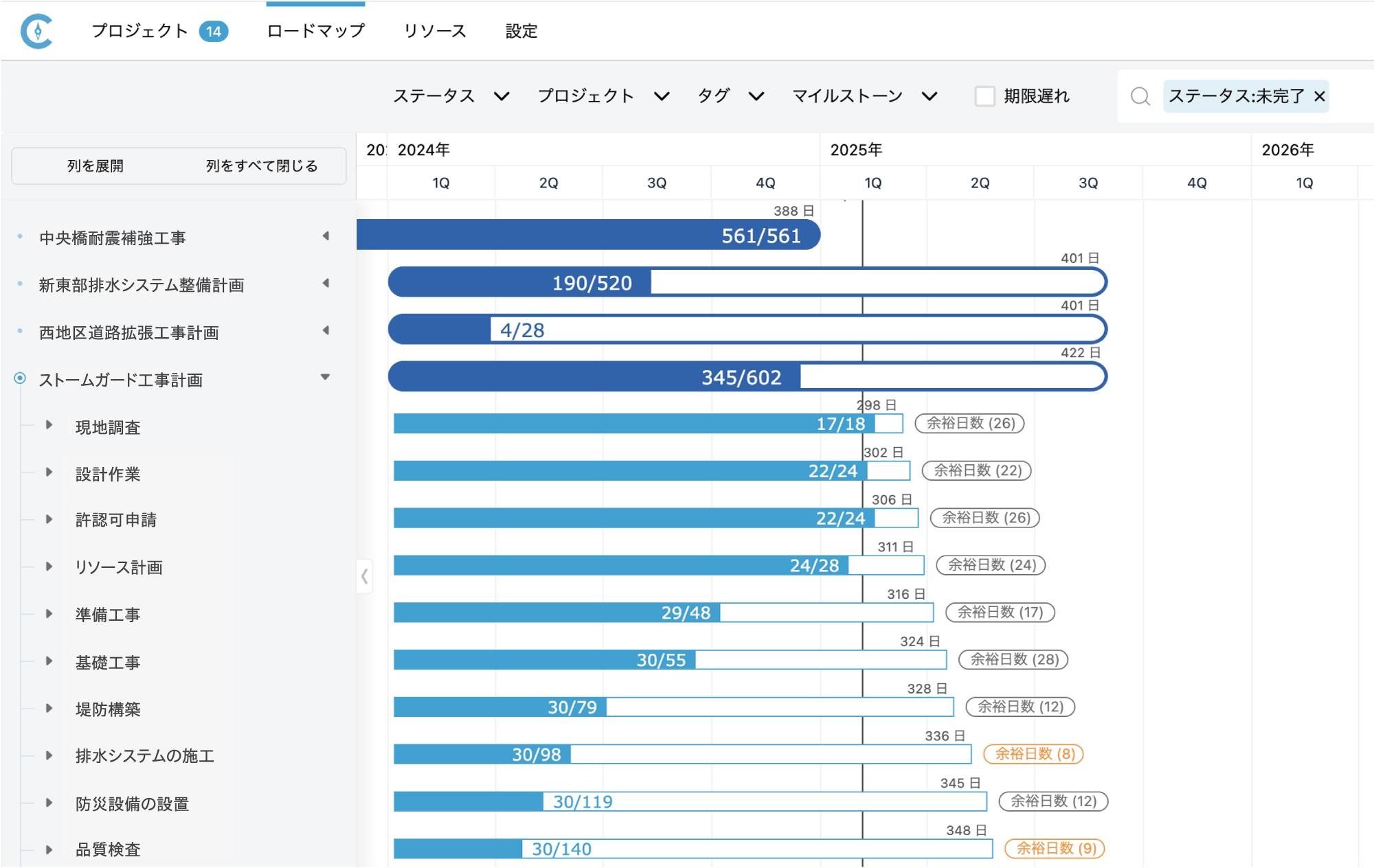Toggle the arrow beside 中央橋耐震補強工事
The height and width of the screenshot is (868, 1374).
pyautogui.click(x=326, y=236)
